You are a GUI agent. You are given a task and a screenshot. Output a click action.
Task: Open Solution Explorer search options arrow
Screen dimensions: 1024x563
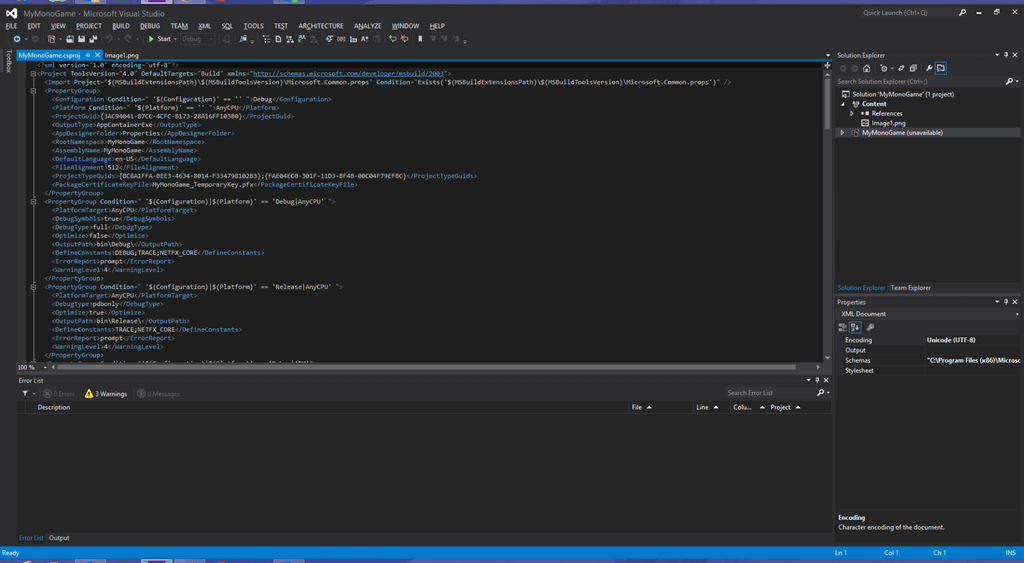[x=1017, y=82]
